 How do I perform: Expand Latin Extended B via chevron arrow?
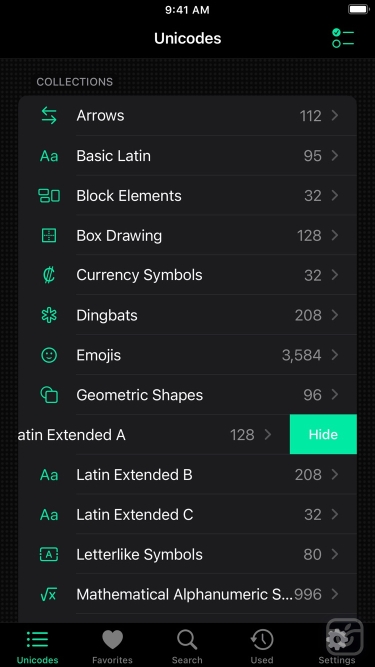335,474
